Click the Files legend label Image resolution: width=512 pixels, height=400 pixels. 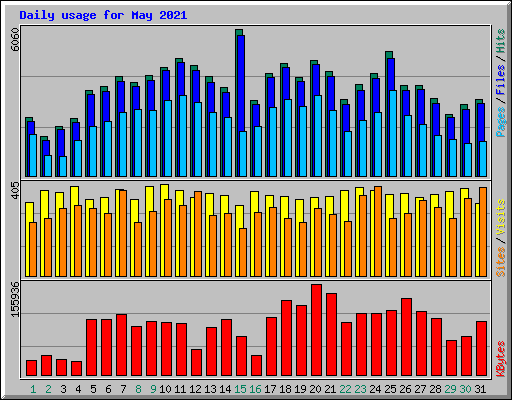[500, 80]
